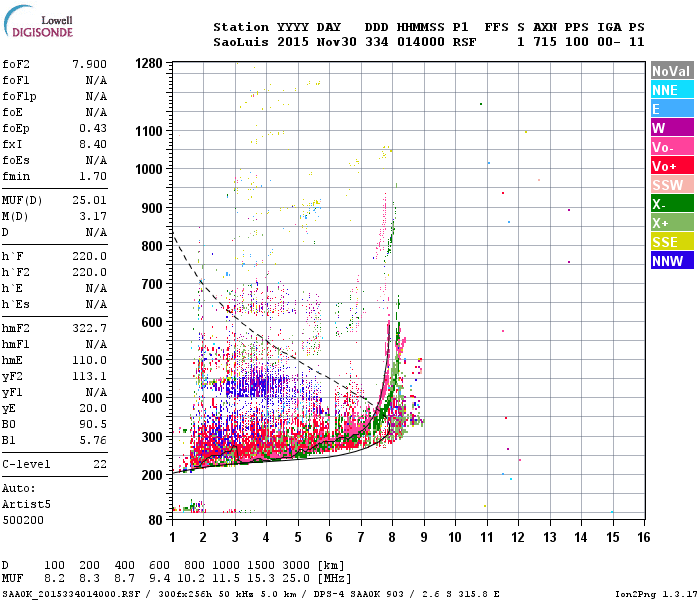Click the MUF(D) value 25.01
The image size is (700, 600).
click(x=89, y=200)
